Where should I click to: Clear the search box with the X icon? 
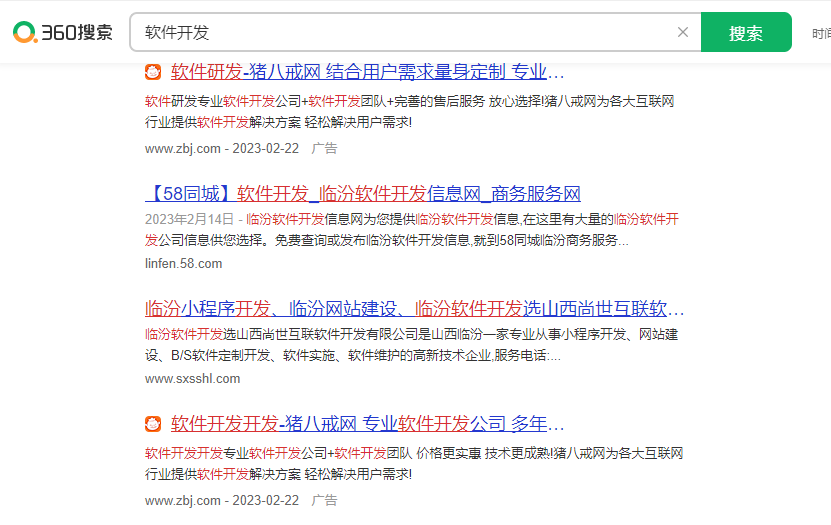[683, 32]
